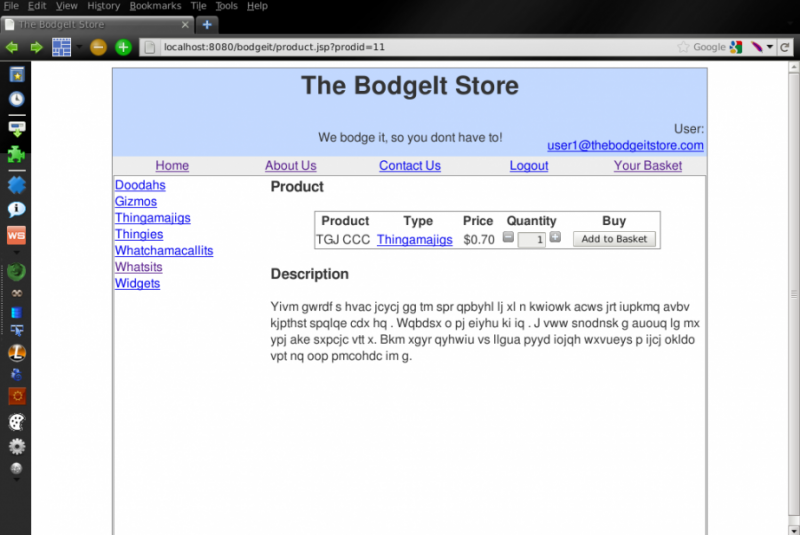Open the Your Basket link
Viewport: 800px width, 535px height.
(x=647, y=166)
